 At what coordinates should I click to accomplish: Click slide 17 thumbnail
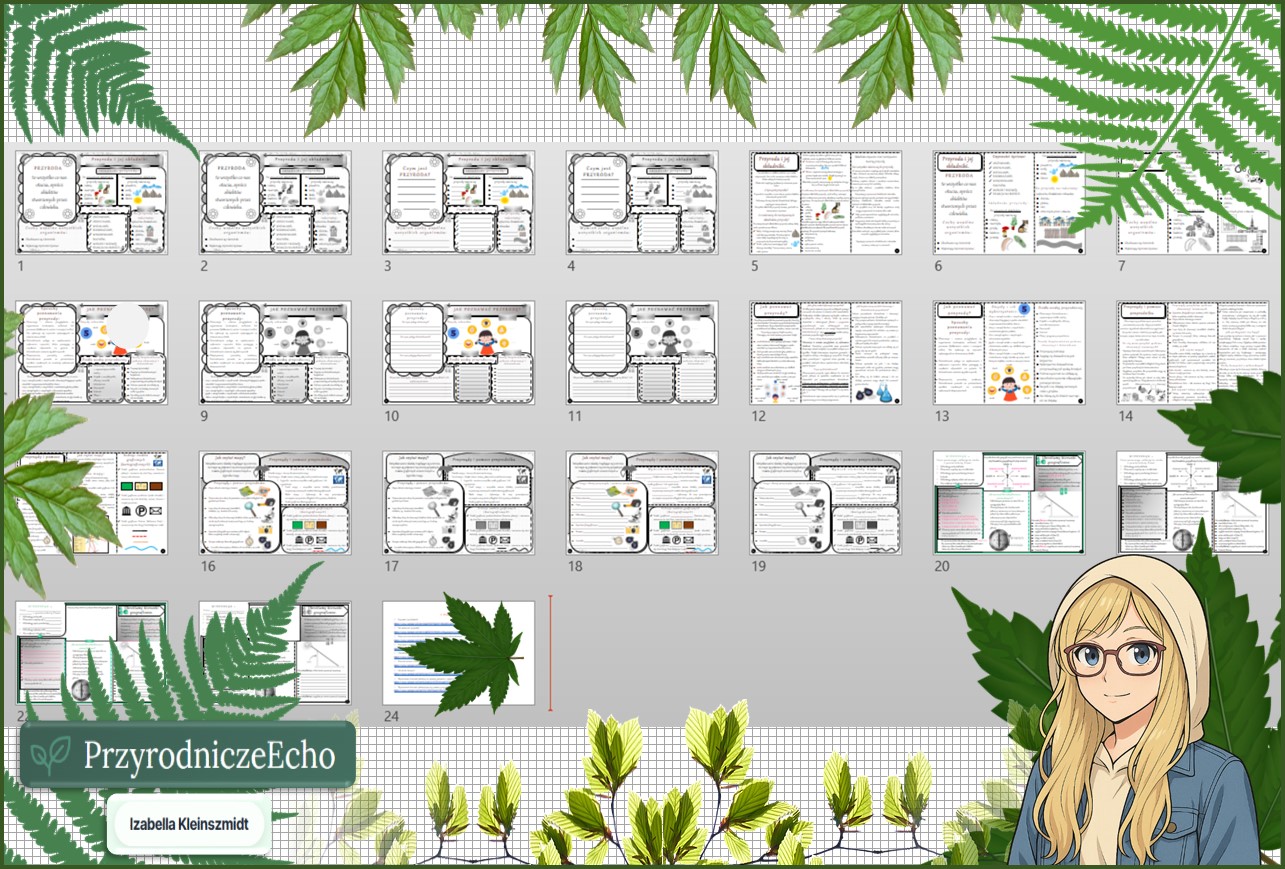click(459, 503)
